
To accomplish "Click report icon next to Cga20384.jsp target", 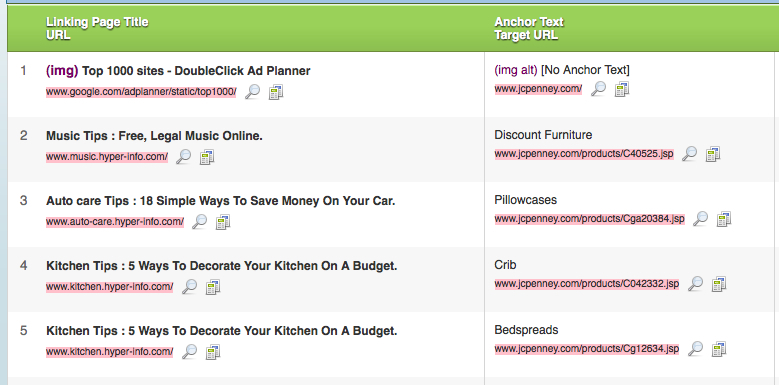I will pyautogui.click(x=723, y=219).
